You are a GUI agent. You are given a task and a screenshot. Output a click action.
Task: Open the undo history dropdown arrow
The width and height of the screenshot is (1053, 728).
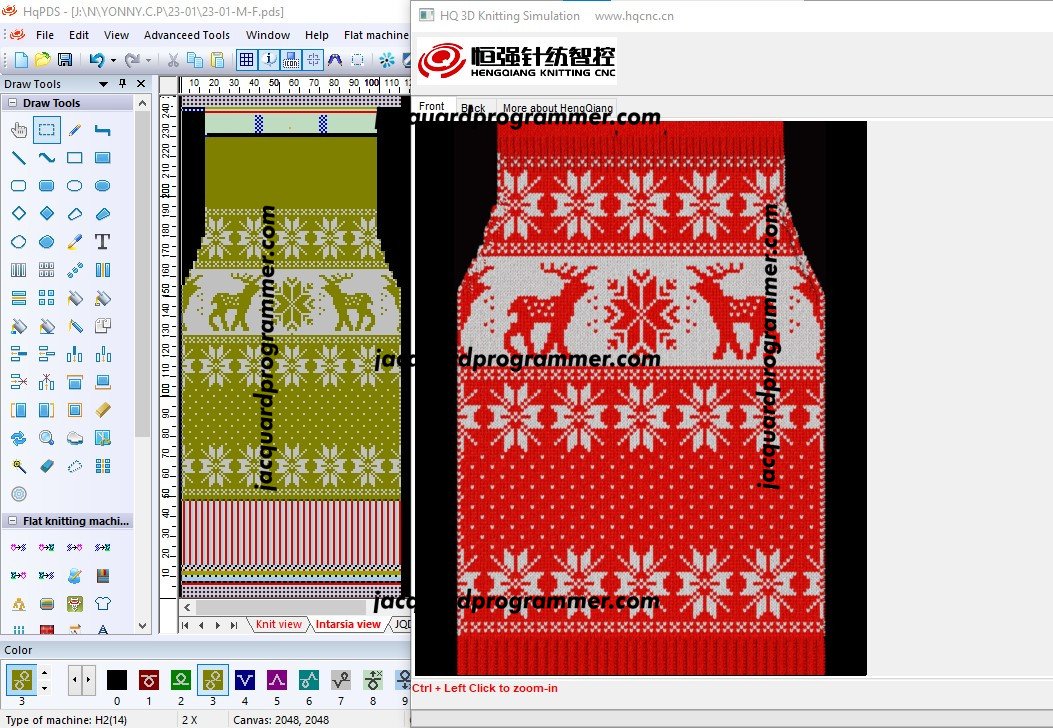point(113,60)
